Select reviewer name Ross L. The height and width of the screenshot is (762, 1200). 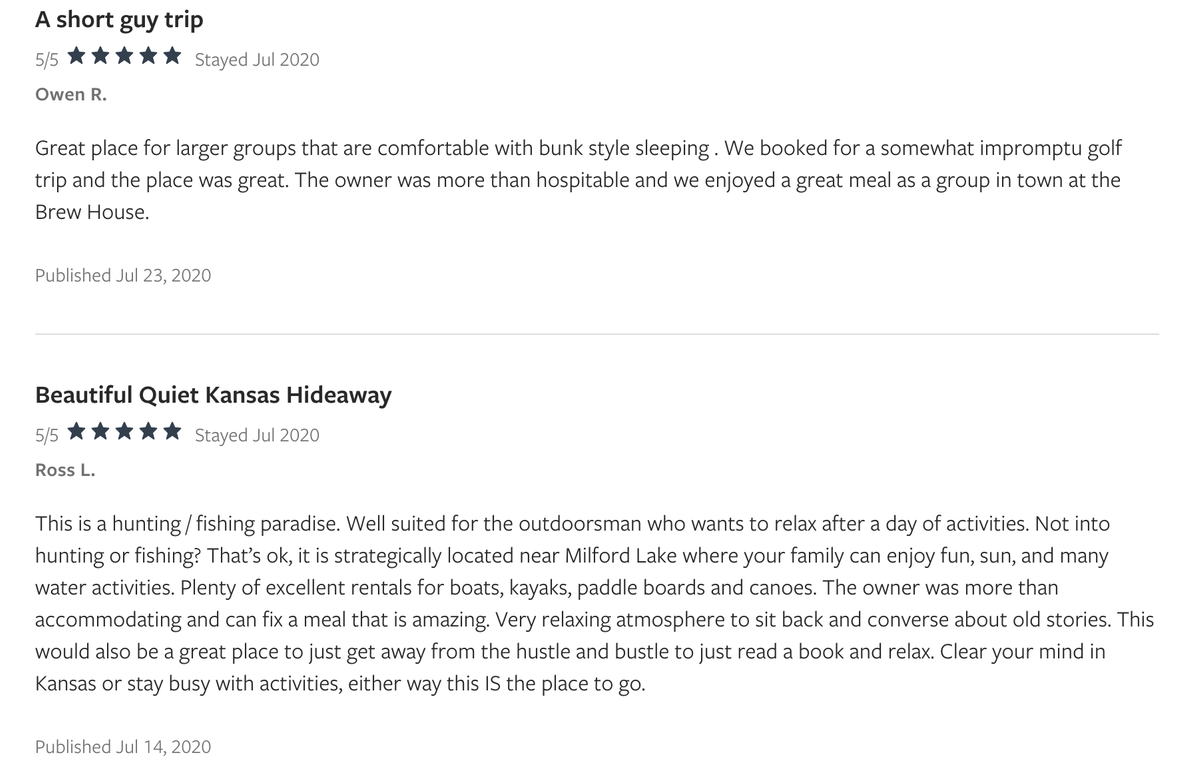[x=65, y=470]
